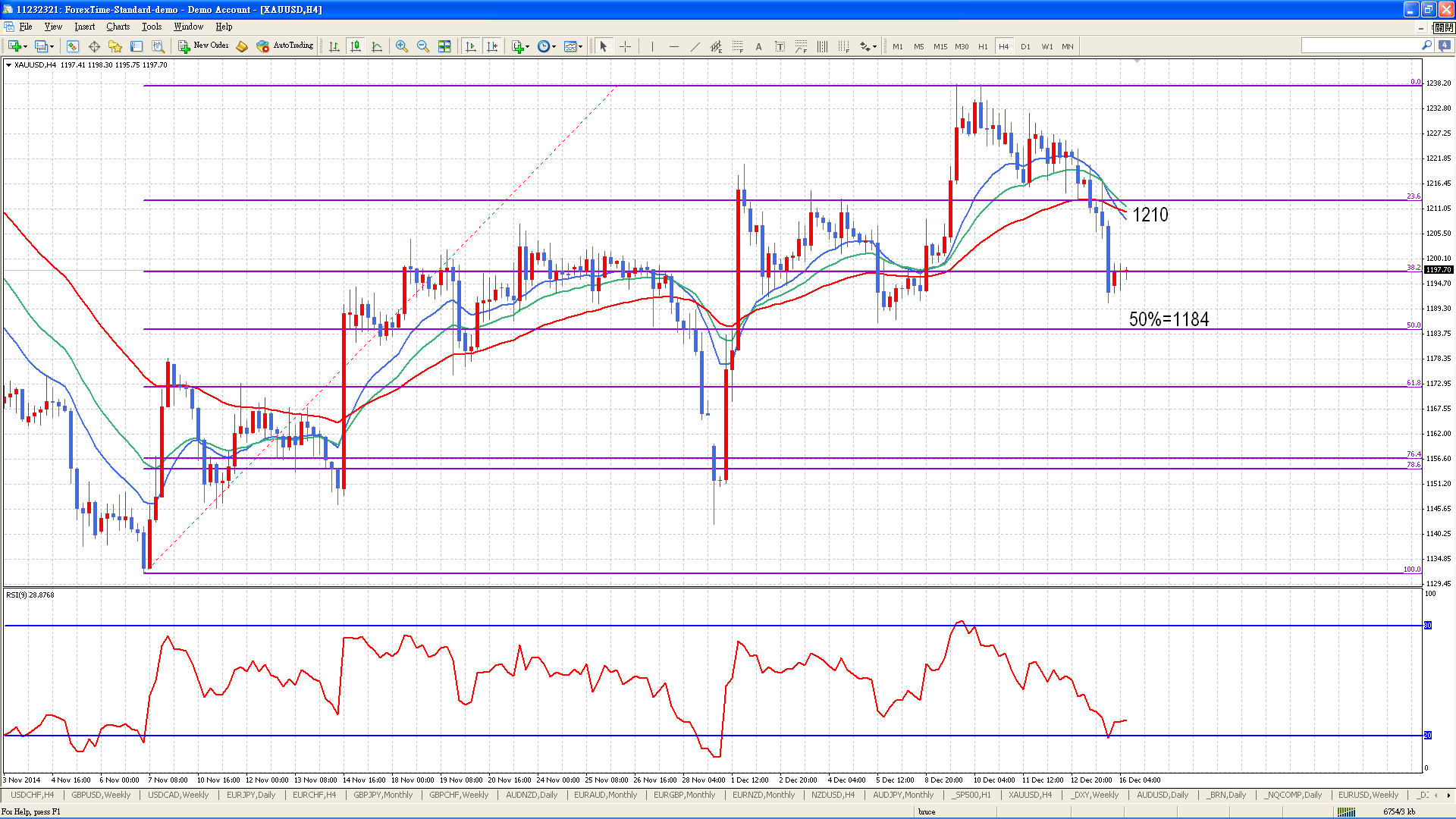Switch timeframe to H1
Screen dimensions: 1456x819
click(x=983, y=46)
